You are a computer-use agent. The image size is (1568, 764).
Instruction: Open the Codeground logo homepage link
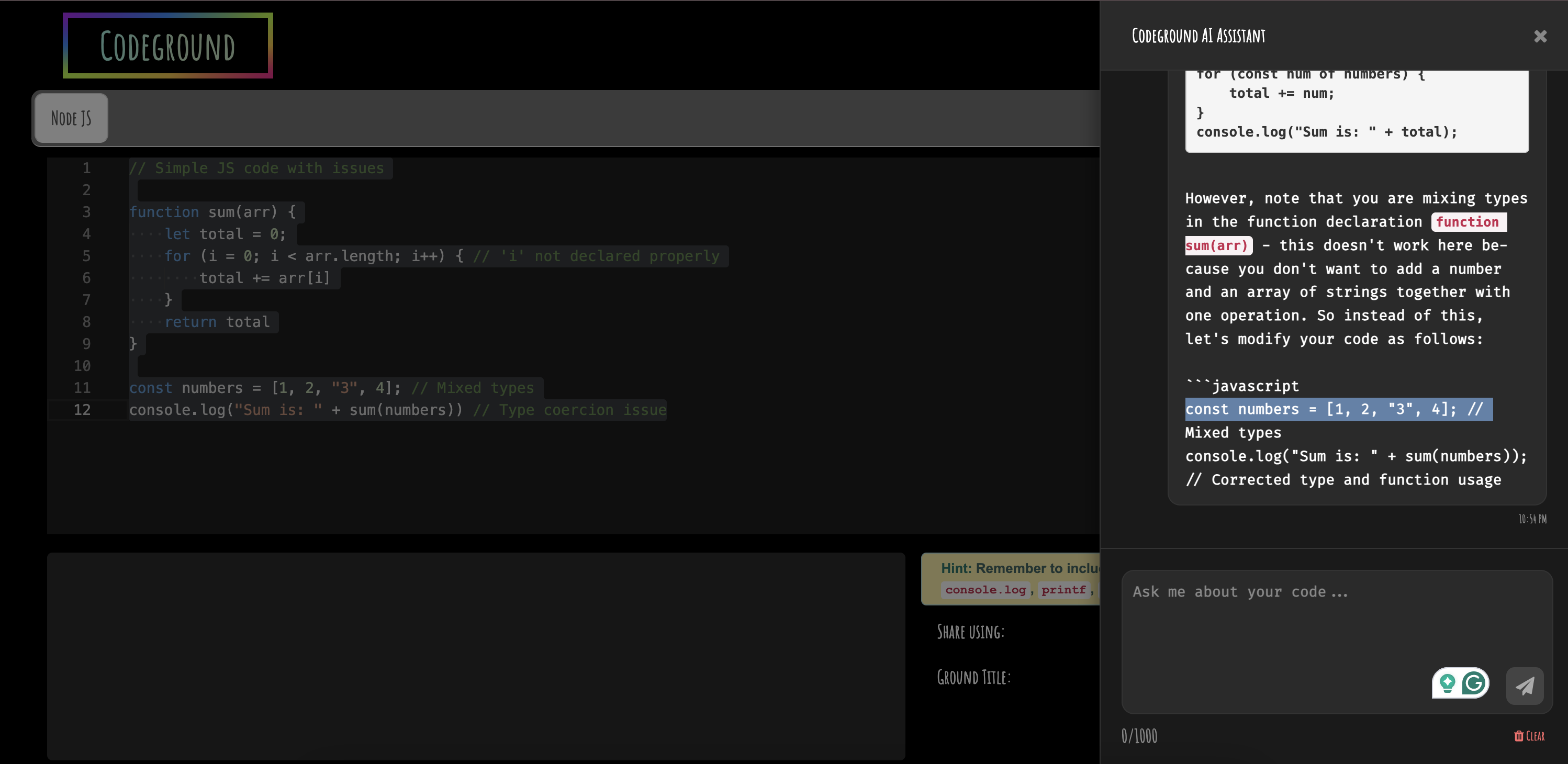tap(168, 46)
